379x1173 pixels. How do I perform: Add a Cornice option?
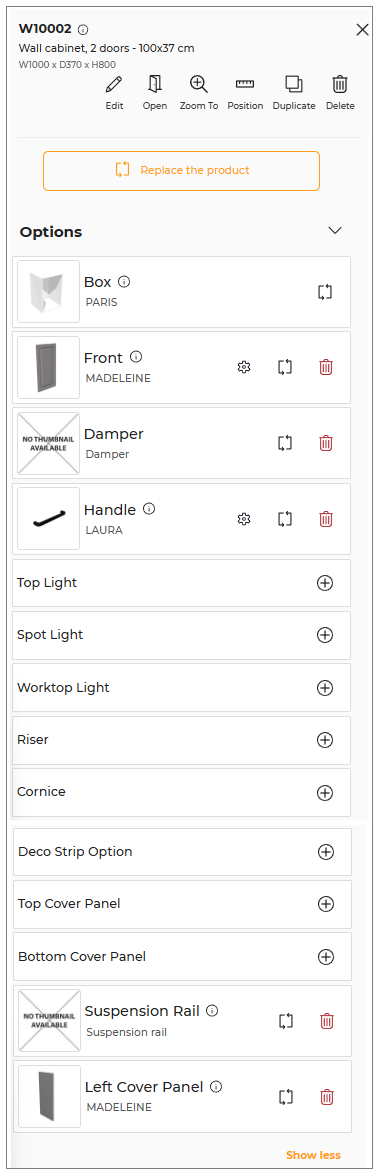tap(324, 792)
